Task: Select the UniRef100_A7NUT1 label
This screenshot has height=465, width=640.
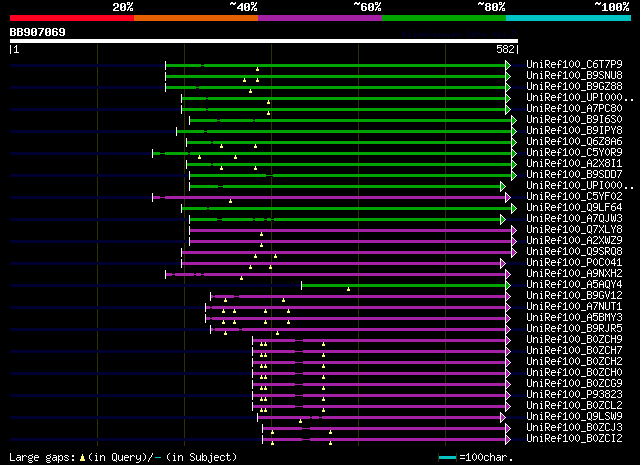Action: (x=574, y=307)
